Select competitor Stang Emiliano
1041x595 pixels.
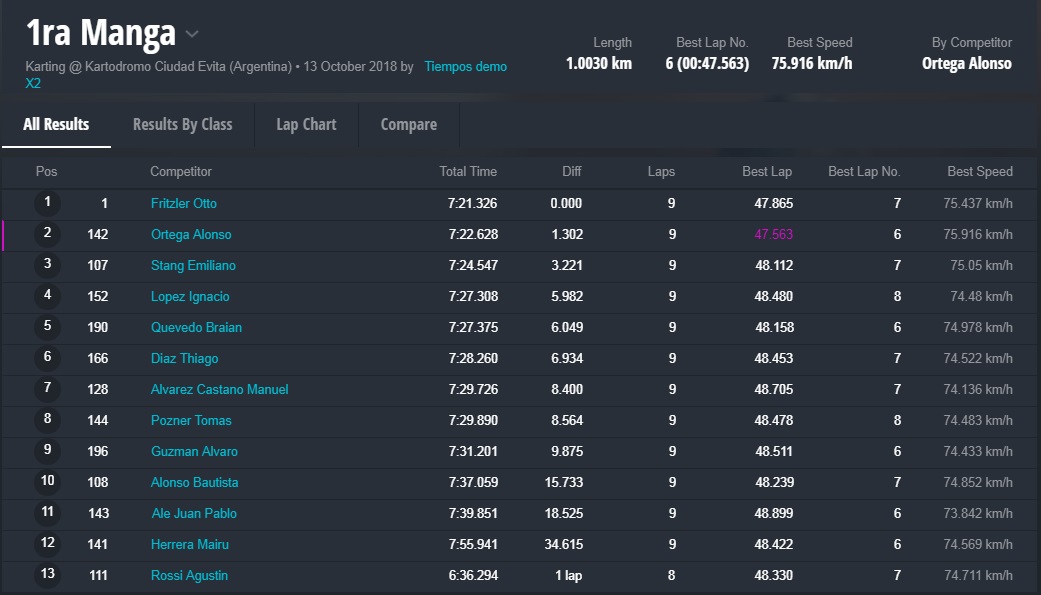point(193,266)
